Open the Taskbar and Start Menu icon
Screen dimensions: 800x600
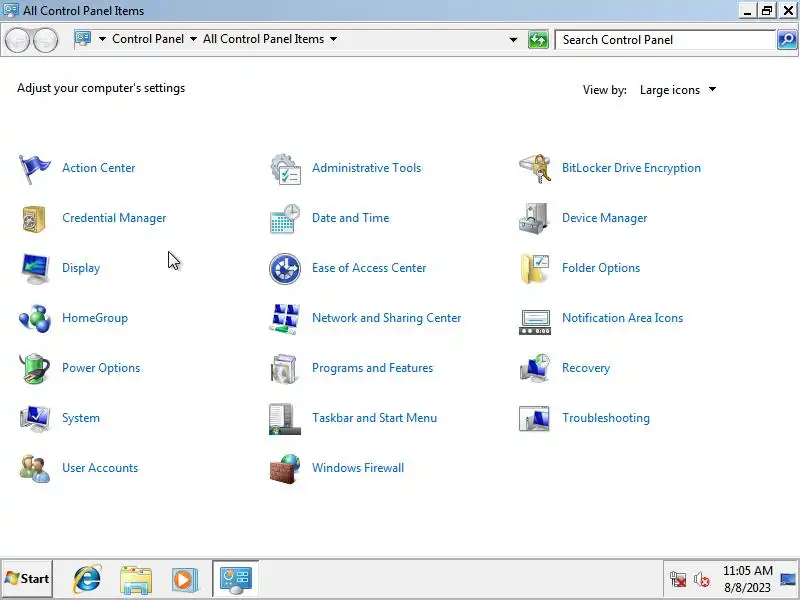(285, 419)
